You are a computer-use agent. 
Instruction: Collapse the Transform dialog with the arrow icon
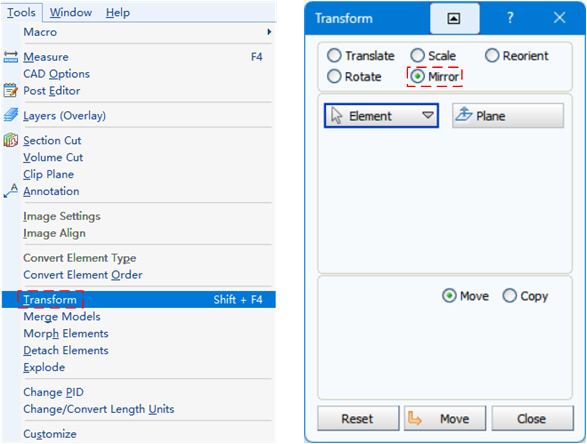click(x=454, y=18)
